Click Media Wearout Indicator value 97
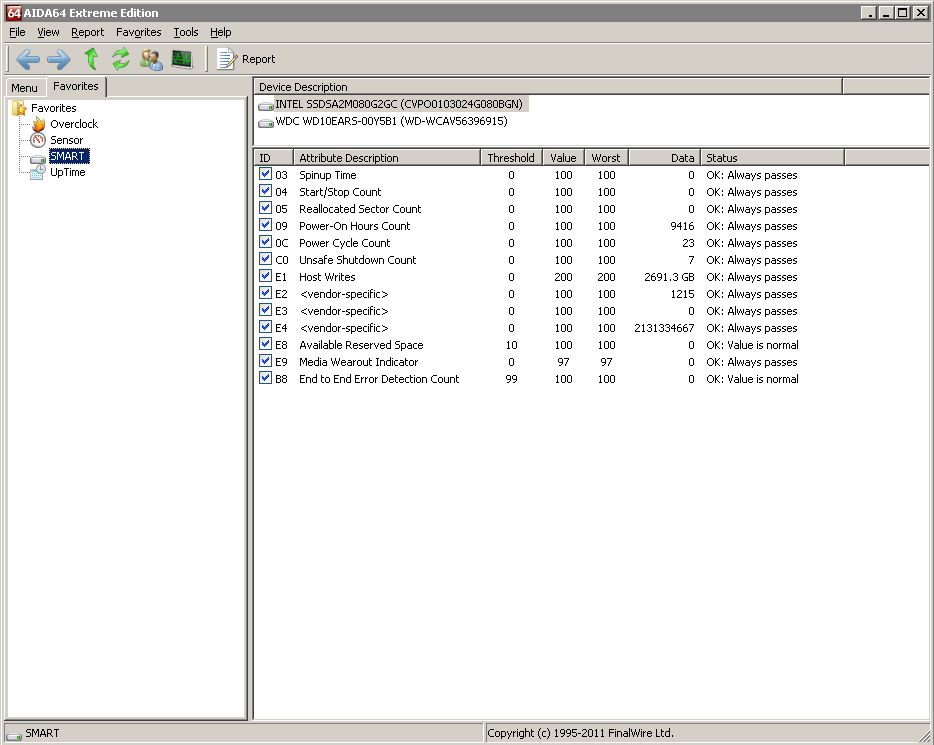The height and width of the screenshot is (745, 934). coord(563,362)
